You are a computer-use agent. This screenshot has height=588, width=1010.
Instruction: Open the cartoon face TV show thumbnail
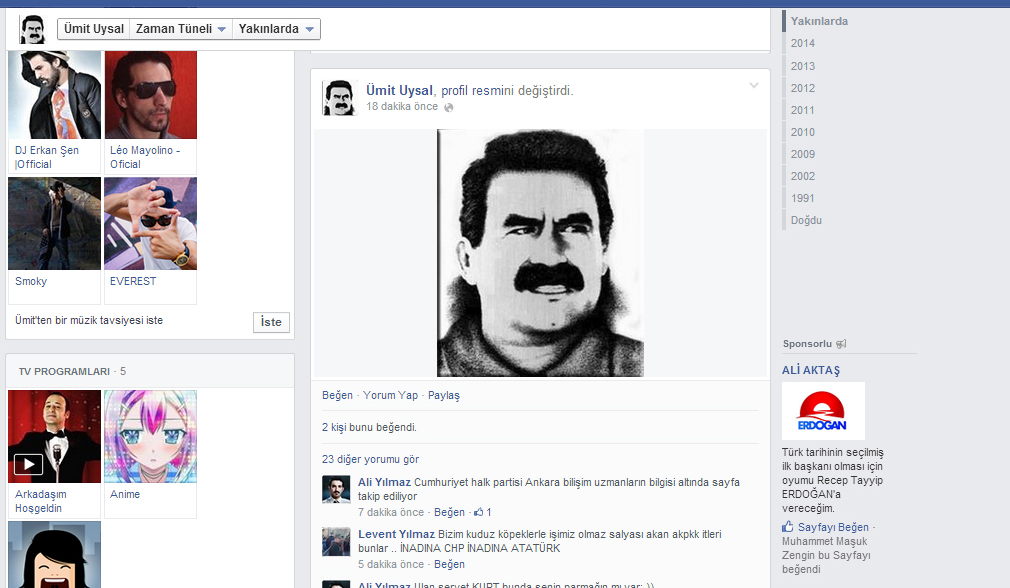coord(55,555)
